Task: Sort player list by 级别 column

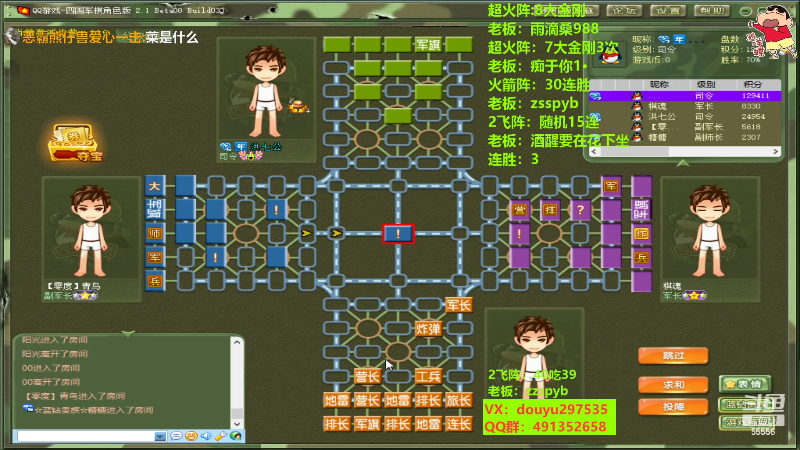Action: click(706, 84)
